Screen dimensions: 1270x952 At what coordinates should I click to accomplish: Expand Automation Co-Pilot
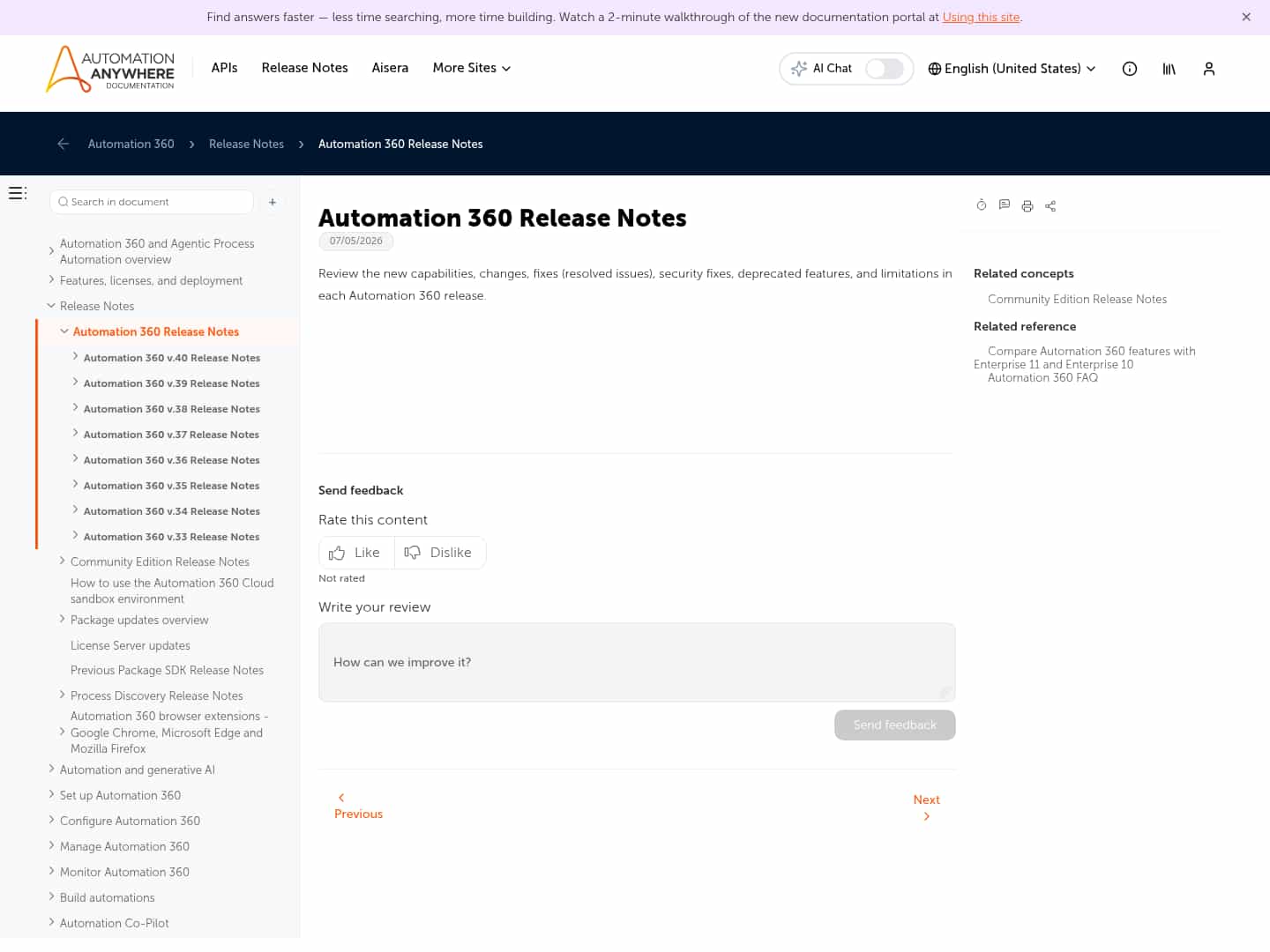pyautogui.click(x=51, y=923)
